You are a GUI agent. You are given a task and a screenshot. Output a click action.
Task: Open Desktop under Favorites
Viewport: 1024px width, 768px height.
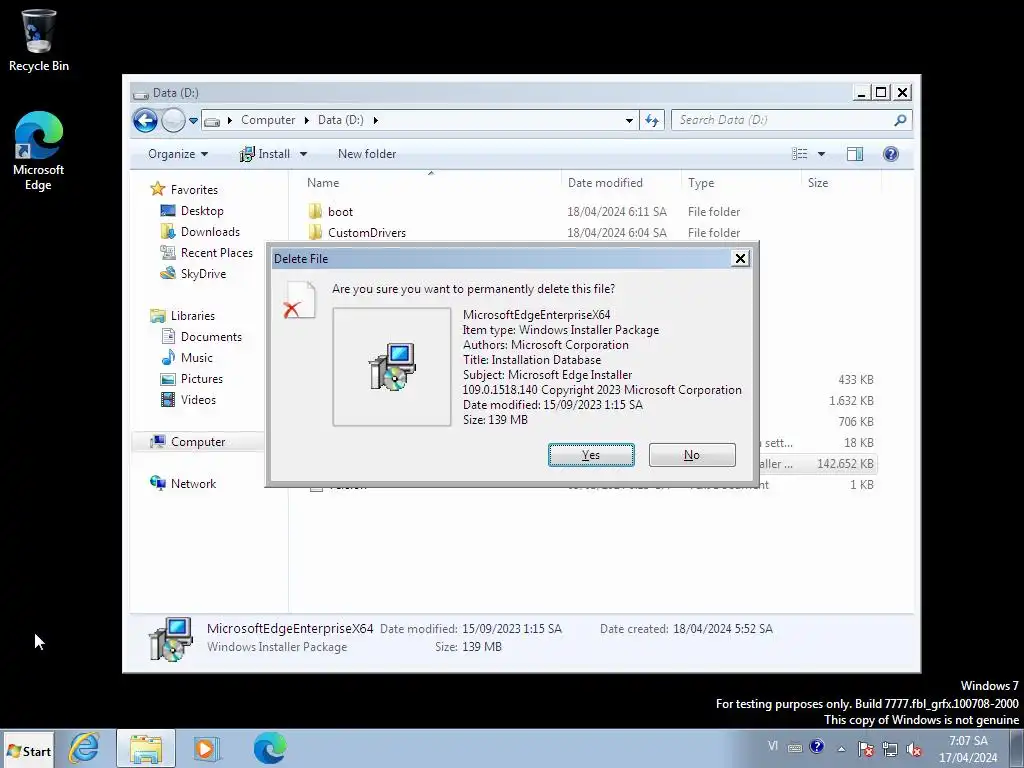(202, 211)
